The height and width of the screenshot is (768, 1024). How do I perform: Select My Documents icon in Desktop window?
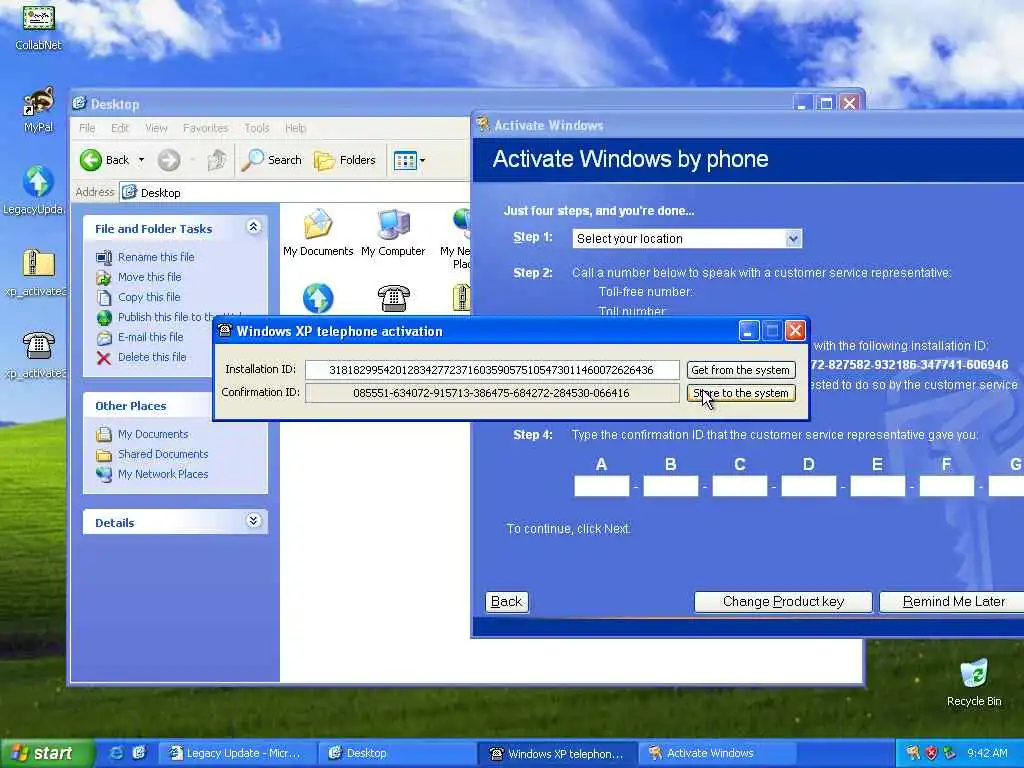point(318,232)
